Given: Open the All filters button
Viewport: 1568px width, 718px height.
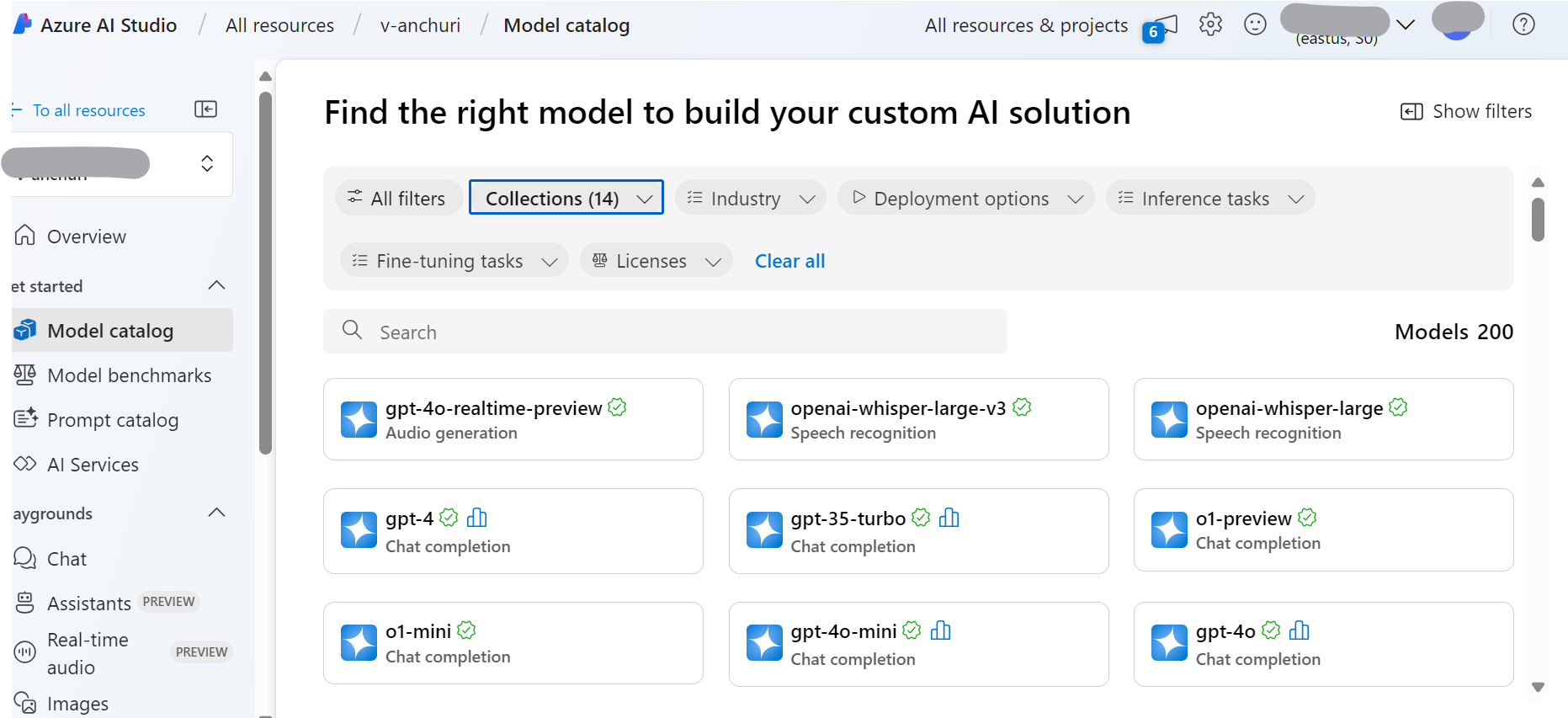Looking at the screenshot, I should [x=398, y=198].
